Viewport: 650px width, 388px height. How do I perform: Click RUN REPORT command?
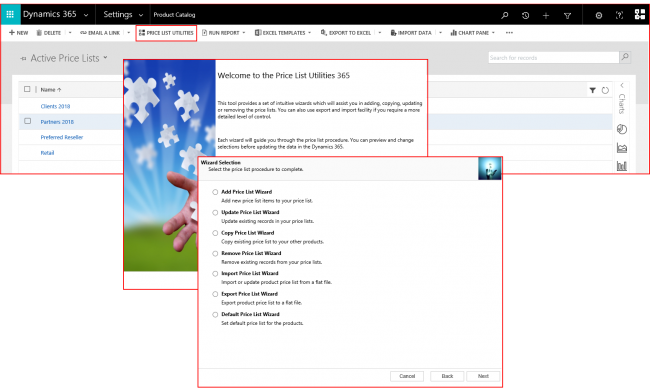221,33
